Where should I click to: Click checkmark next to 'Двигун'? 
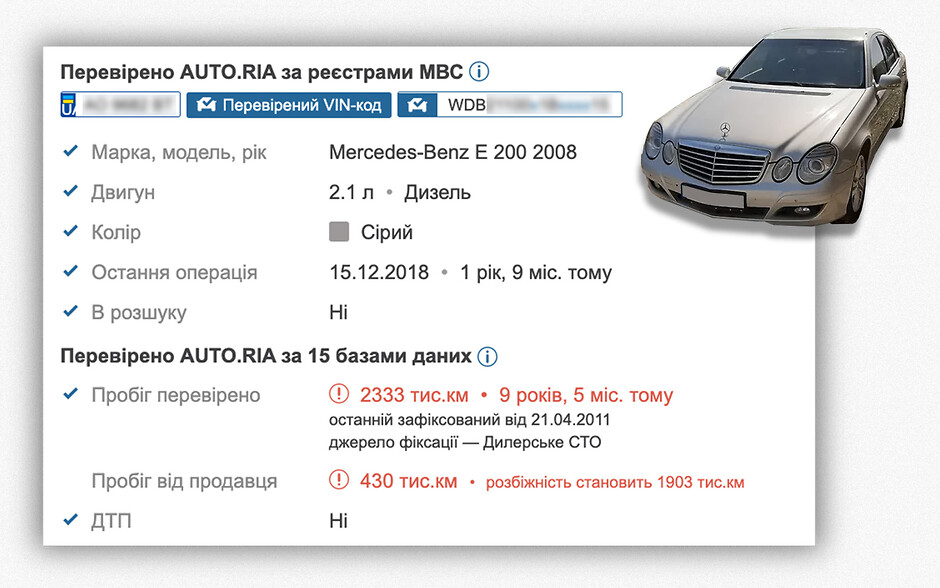pyautogui.click(x=70, y=192)
